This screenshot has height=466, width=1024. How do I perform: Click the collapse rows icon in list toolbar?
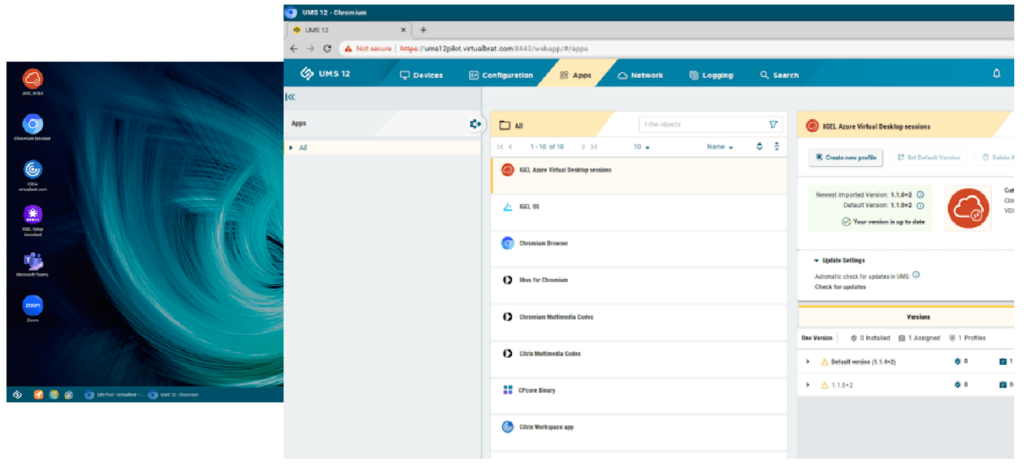click(777, 146)
